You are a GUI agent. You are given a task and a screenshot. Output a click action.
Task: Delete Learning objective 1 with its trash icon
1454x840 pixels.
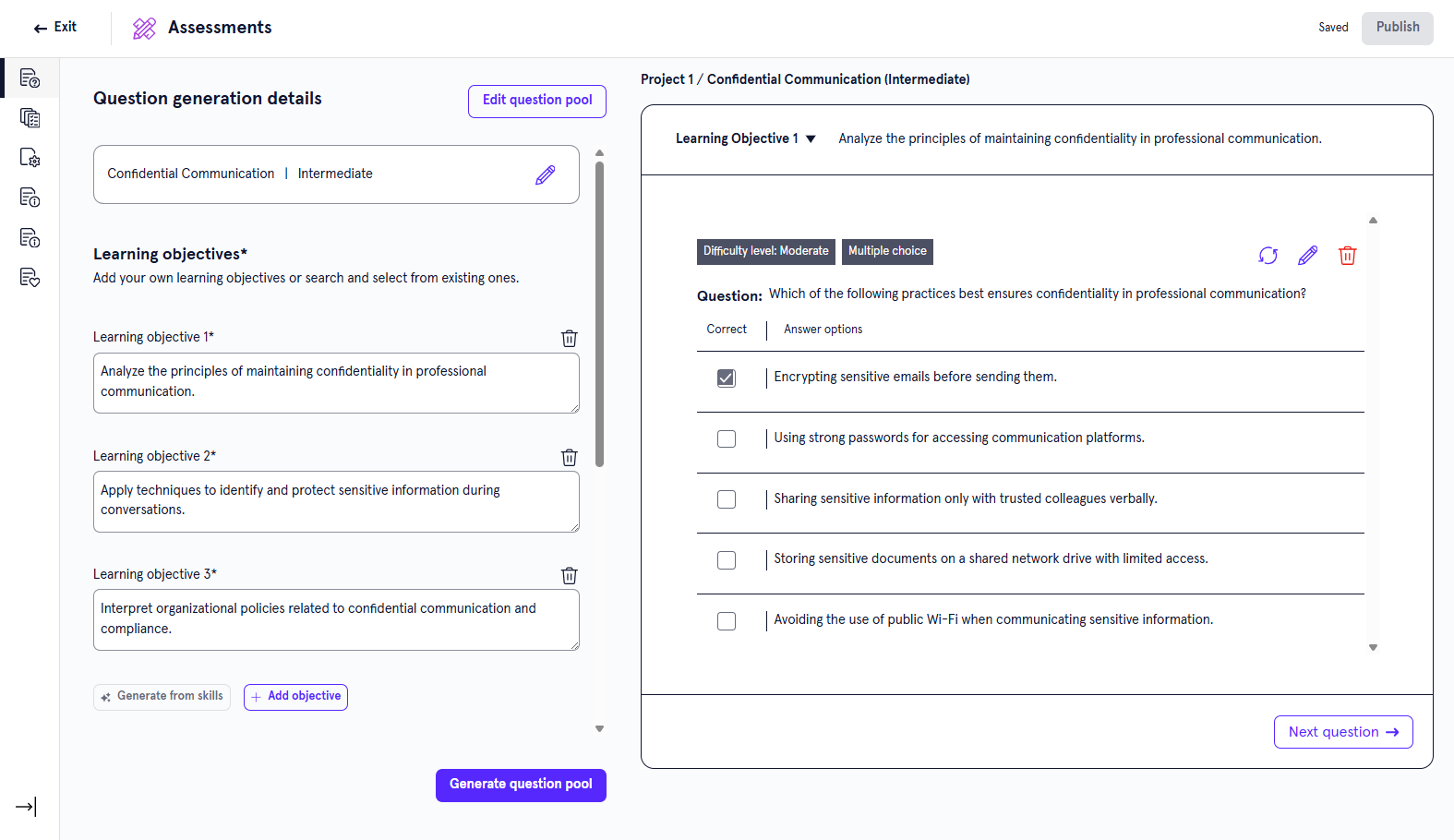point(570,338)
